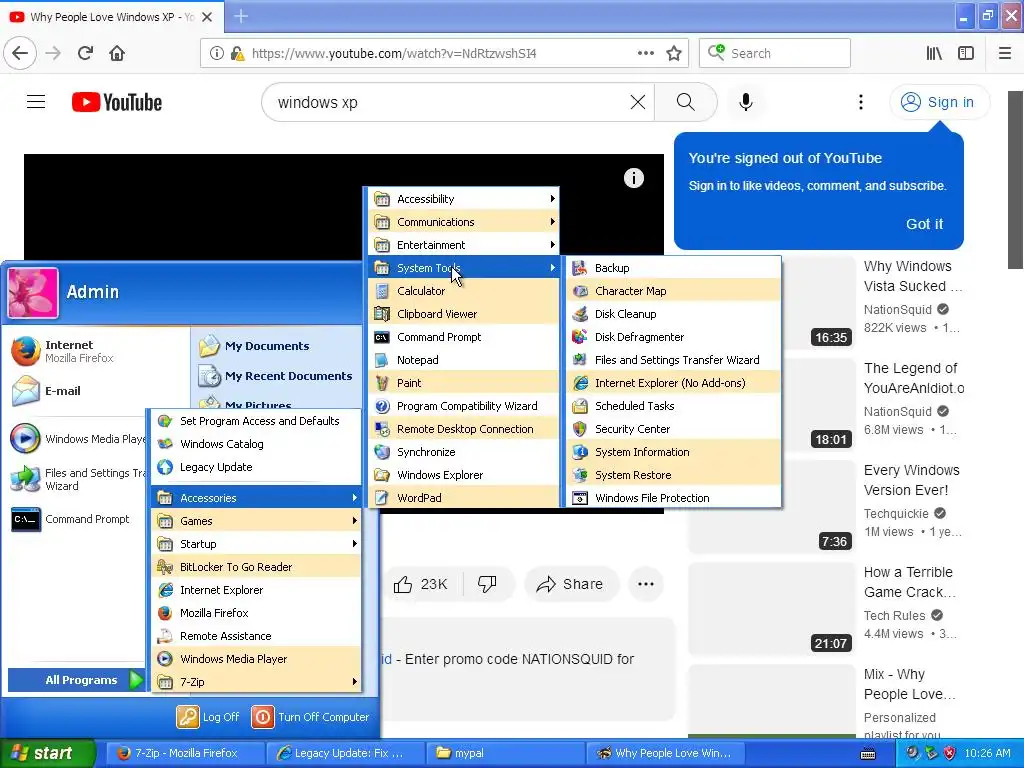Click the video dislike button
Viewport: 1024px width, 768px height.
[487, 584]
